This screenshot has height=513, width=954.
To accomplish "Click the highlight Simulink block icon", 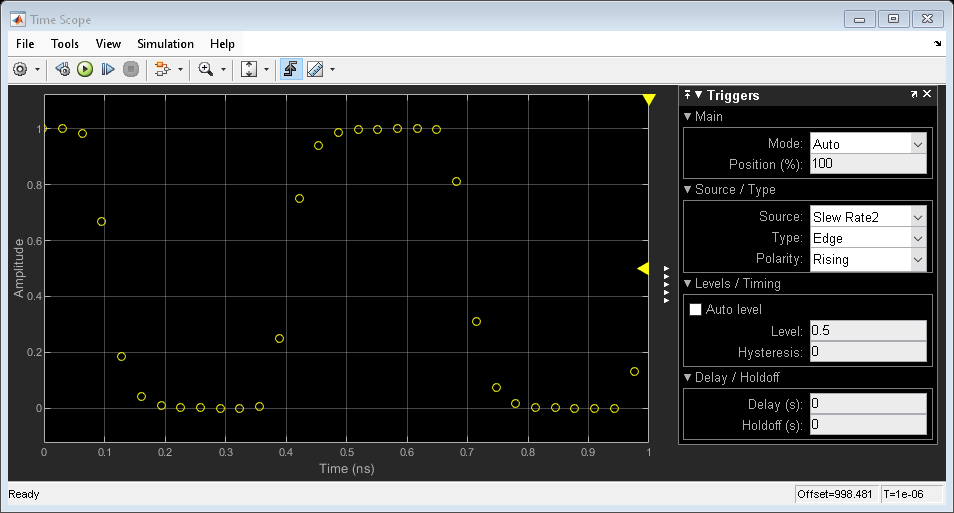I will point(160,69).
